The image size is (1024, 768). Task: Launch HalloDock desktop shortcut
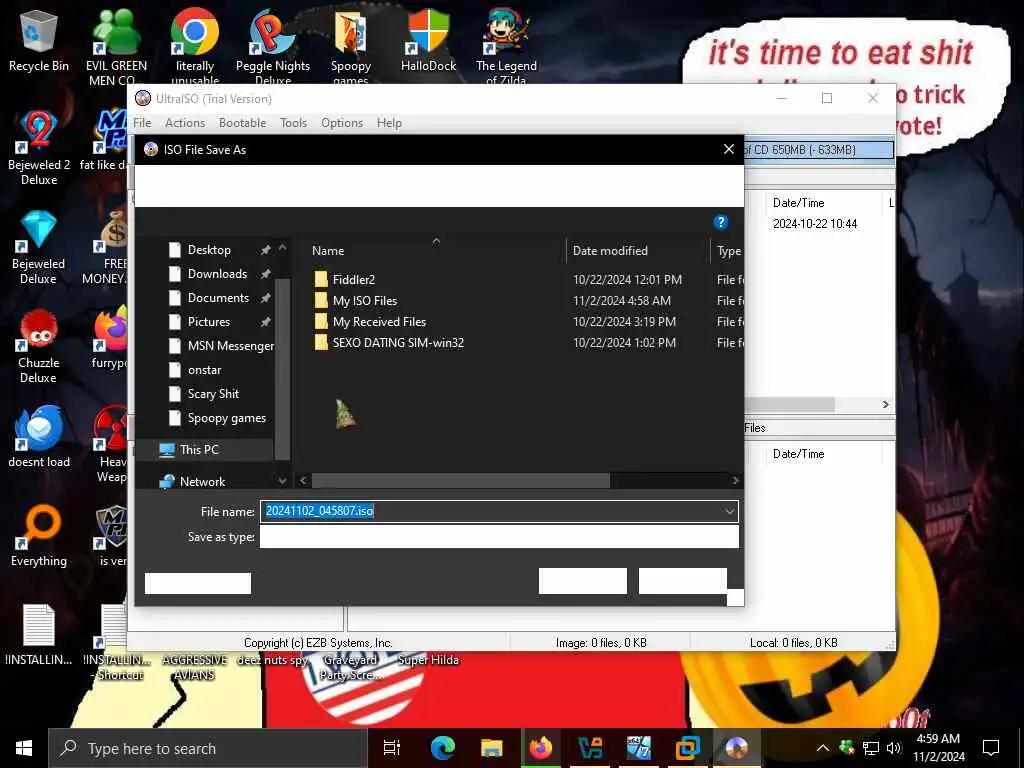(428, 40)
